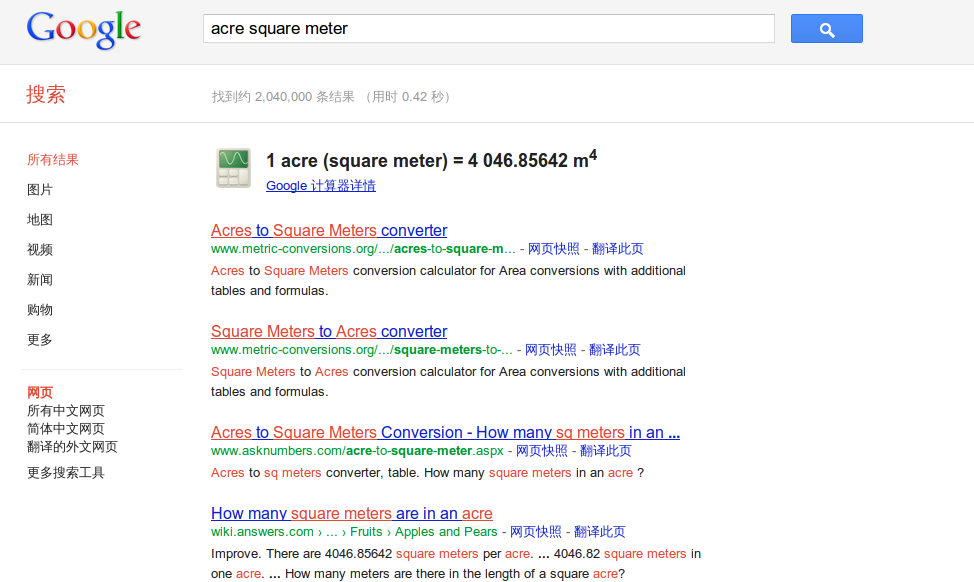Select 简体中文网页 language filter

(66, 429)
